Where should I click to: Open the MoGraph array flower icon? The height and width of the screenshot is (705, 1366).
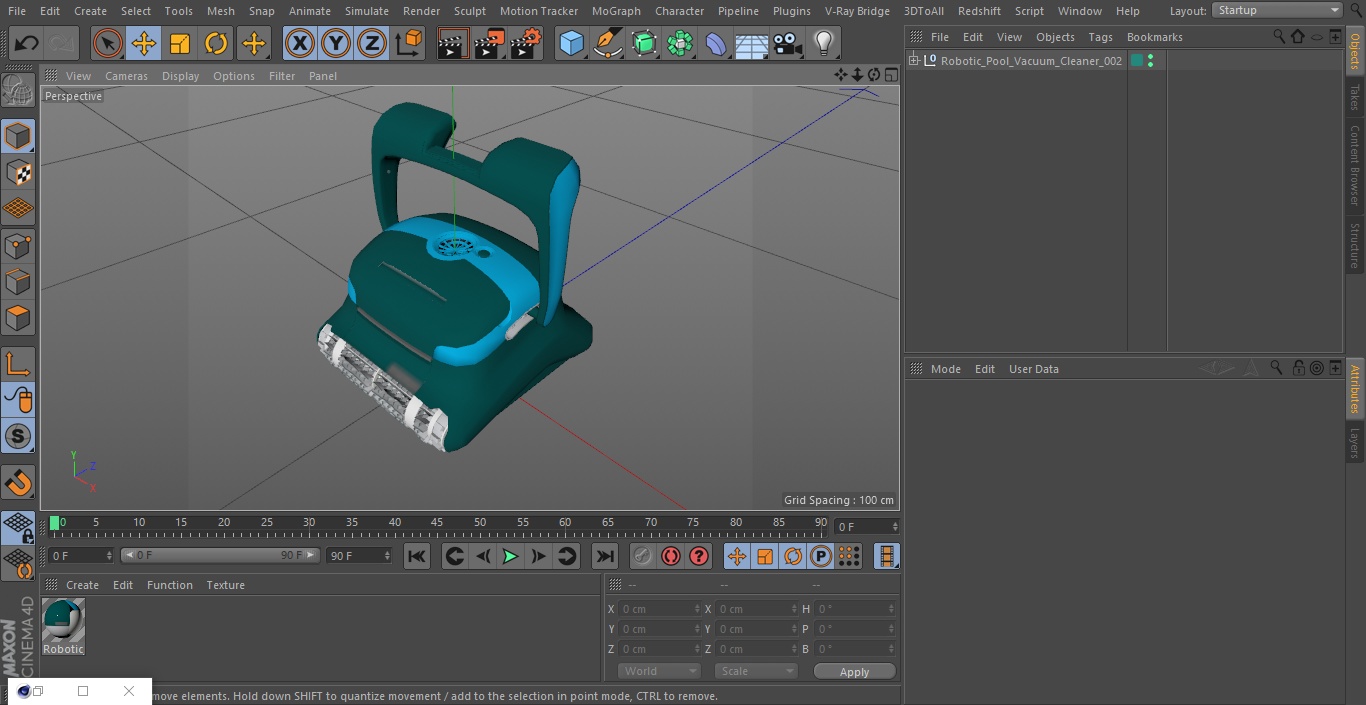680,44
